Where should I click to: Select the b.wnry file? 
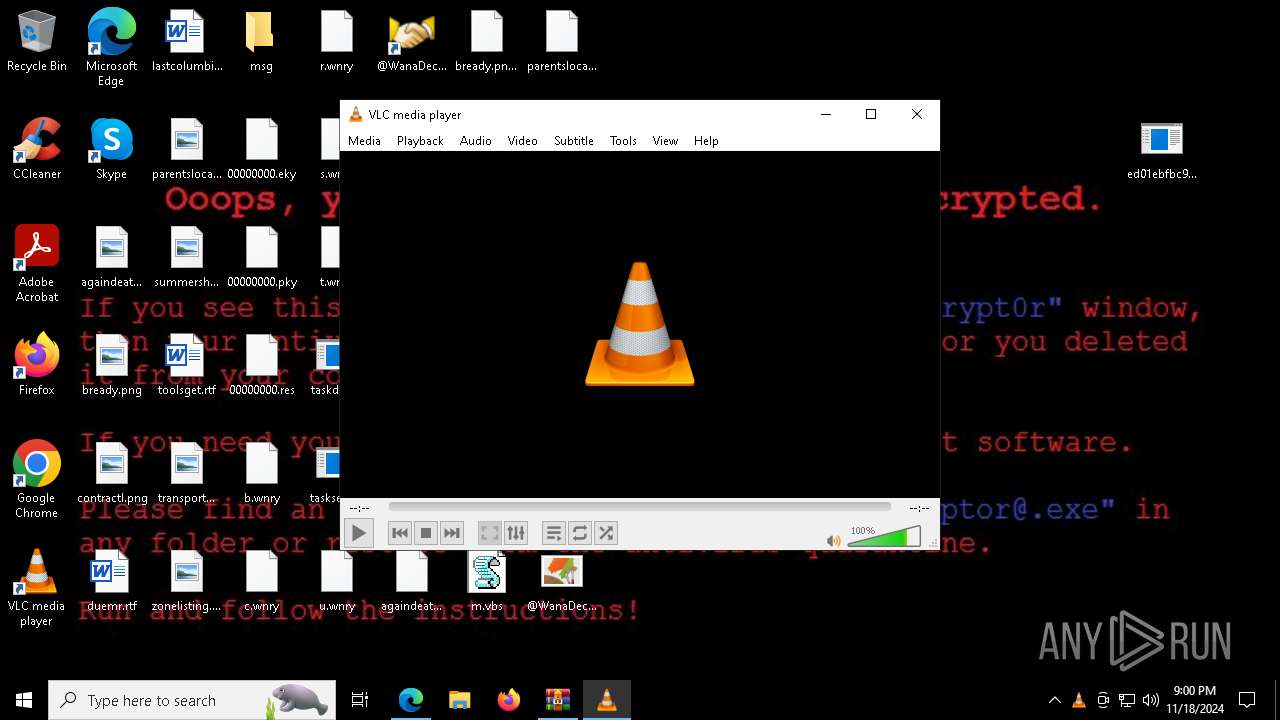262,473
